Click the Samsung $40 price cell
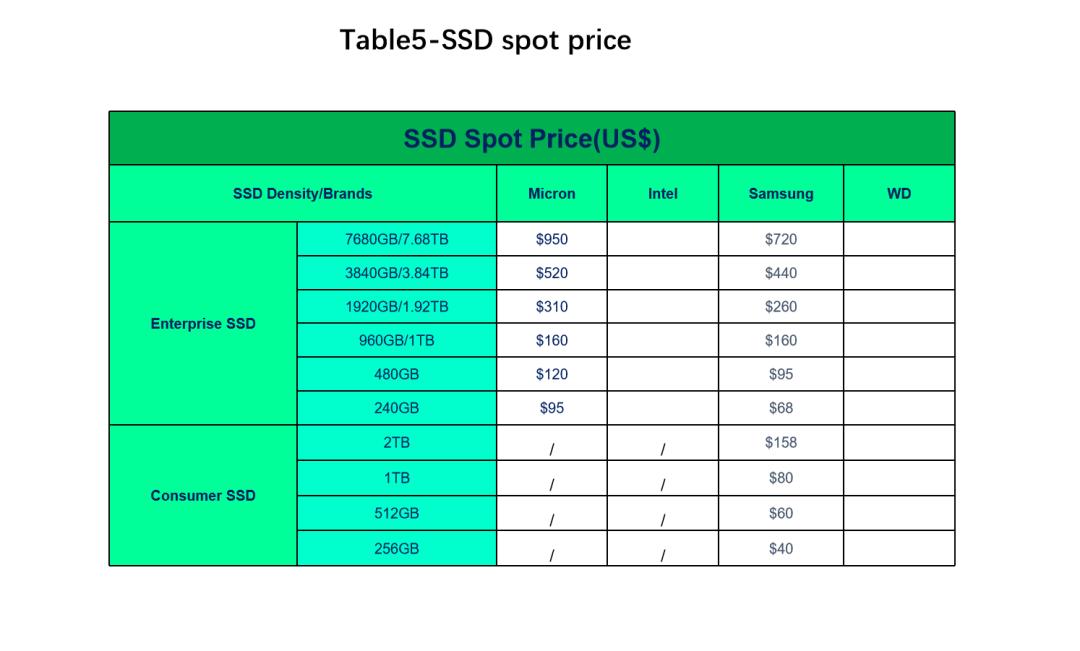This screenshot has height=651, width=1080. 781,548
